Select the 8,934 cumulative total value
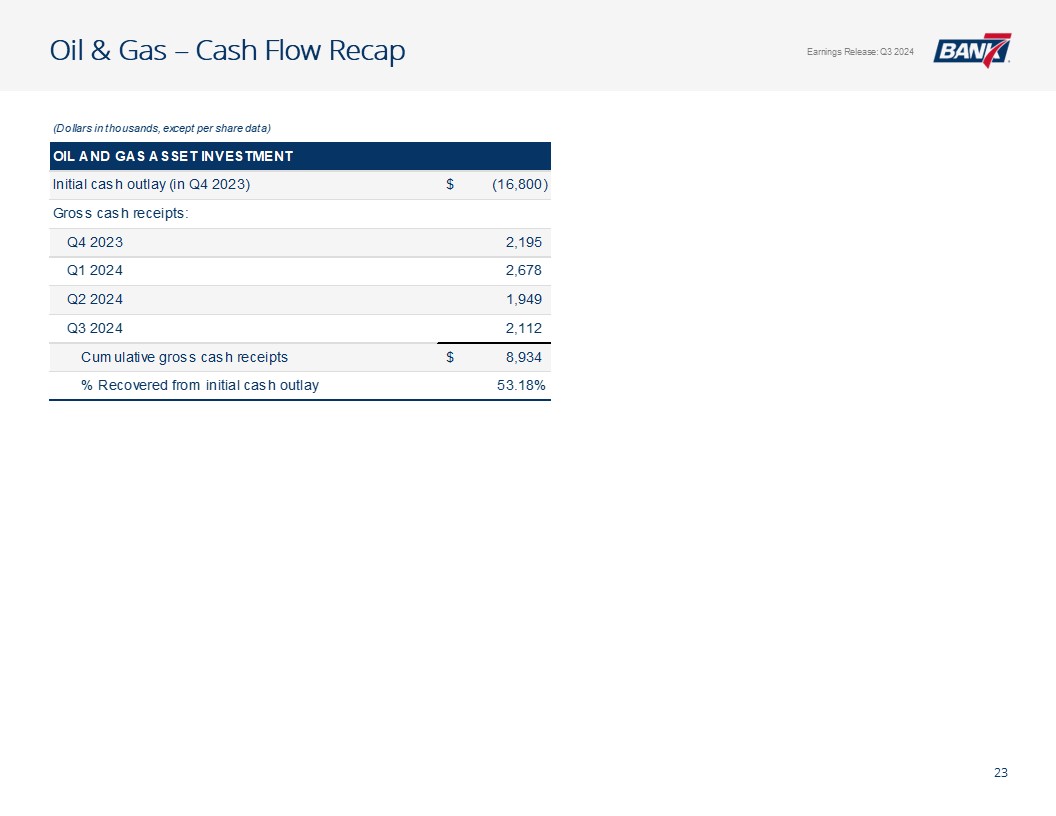 pyautogui.click(x=521, y=357)
